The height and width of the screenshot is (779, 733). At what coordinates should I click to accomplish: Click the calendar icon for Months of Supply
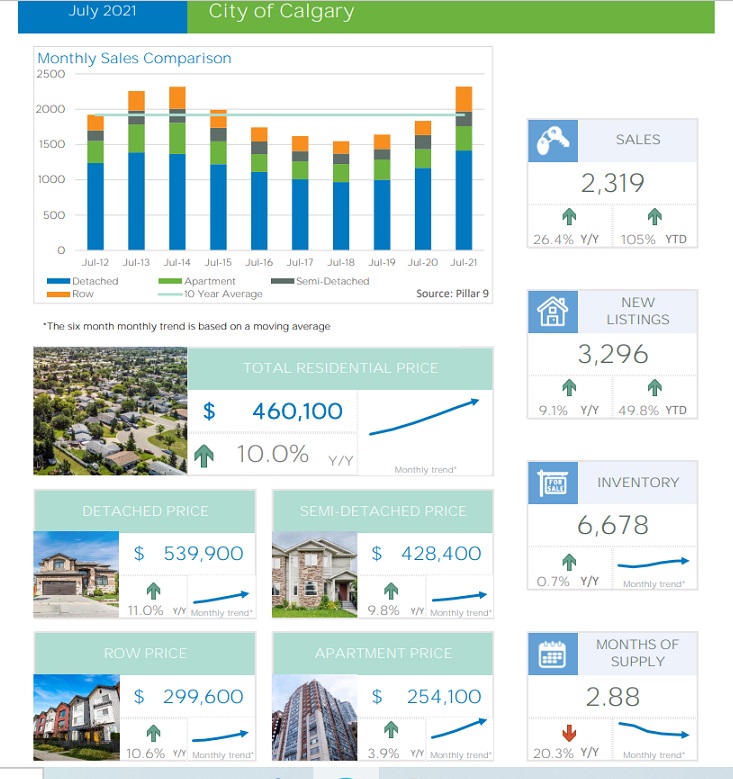[x=553, y=654]
